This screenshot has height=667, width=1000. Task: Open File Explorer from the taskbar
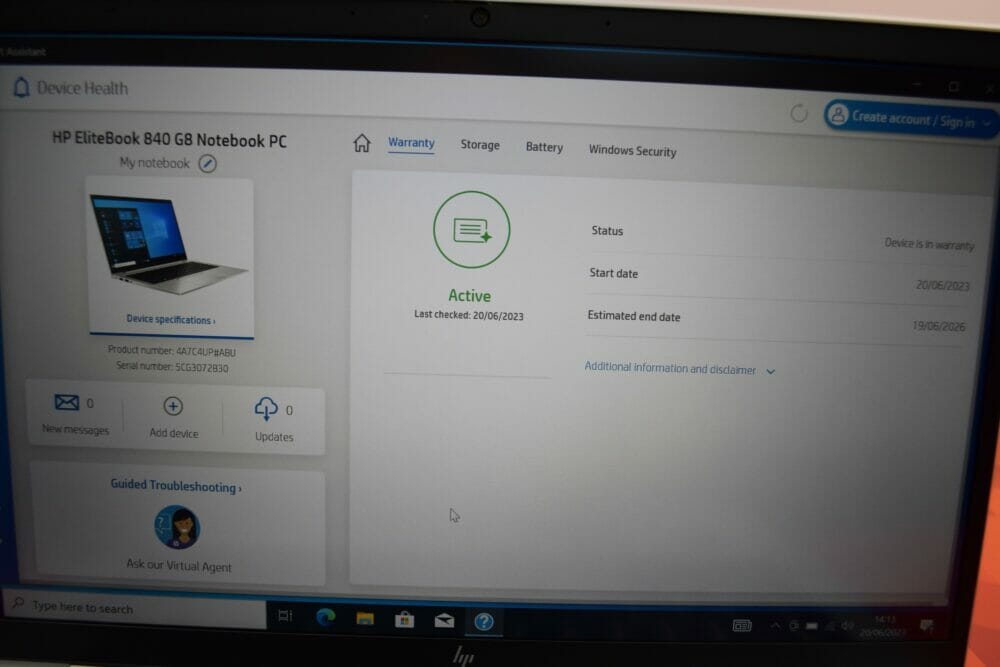[365, 618]
